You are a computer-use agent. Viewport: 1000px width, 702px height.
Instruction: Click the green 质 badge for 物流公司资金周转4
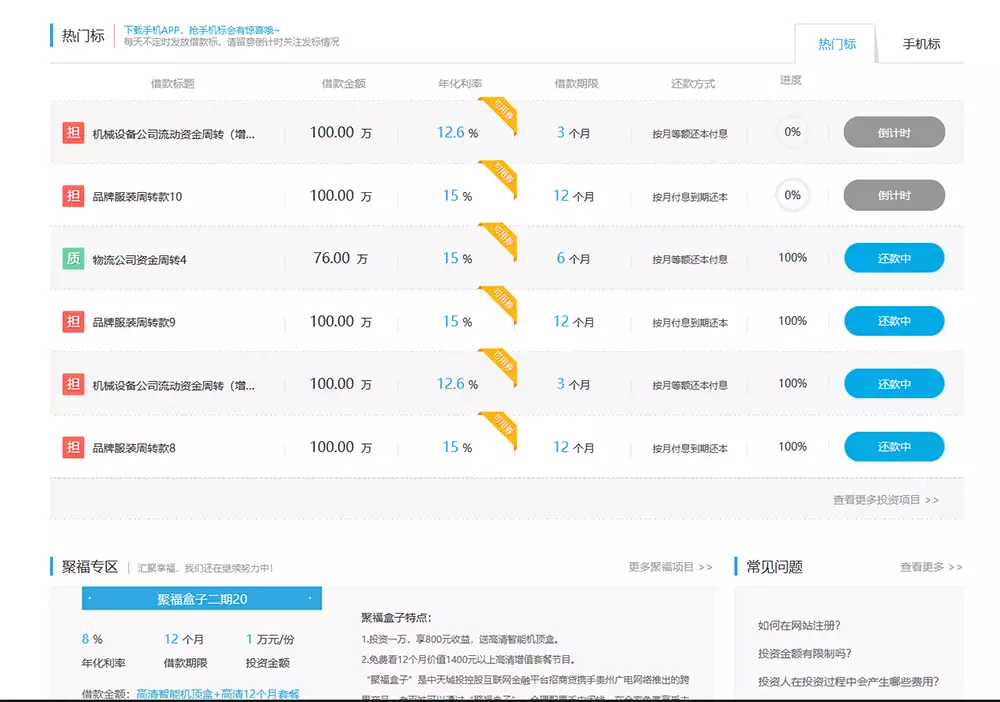pos(73,259)
